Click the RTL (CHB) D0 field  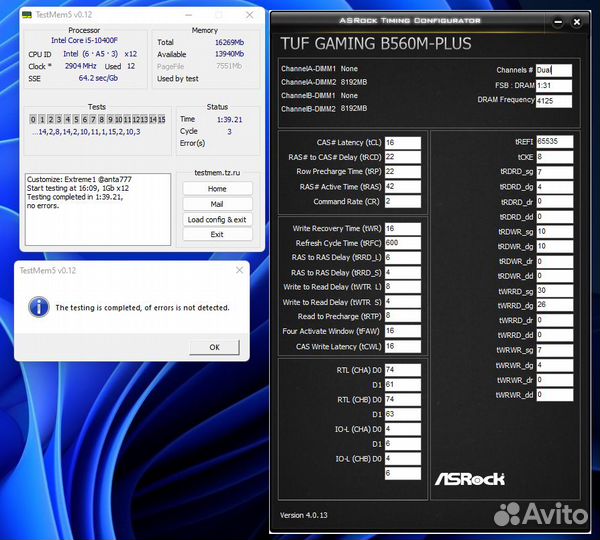tap(403, 400)
